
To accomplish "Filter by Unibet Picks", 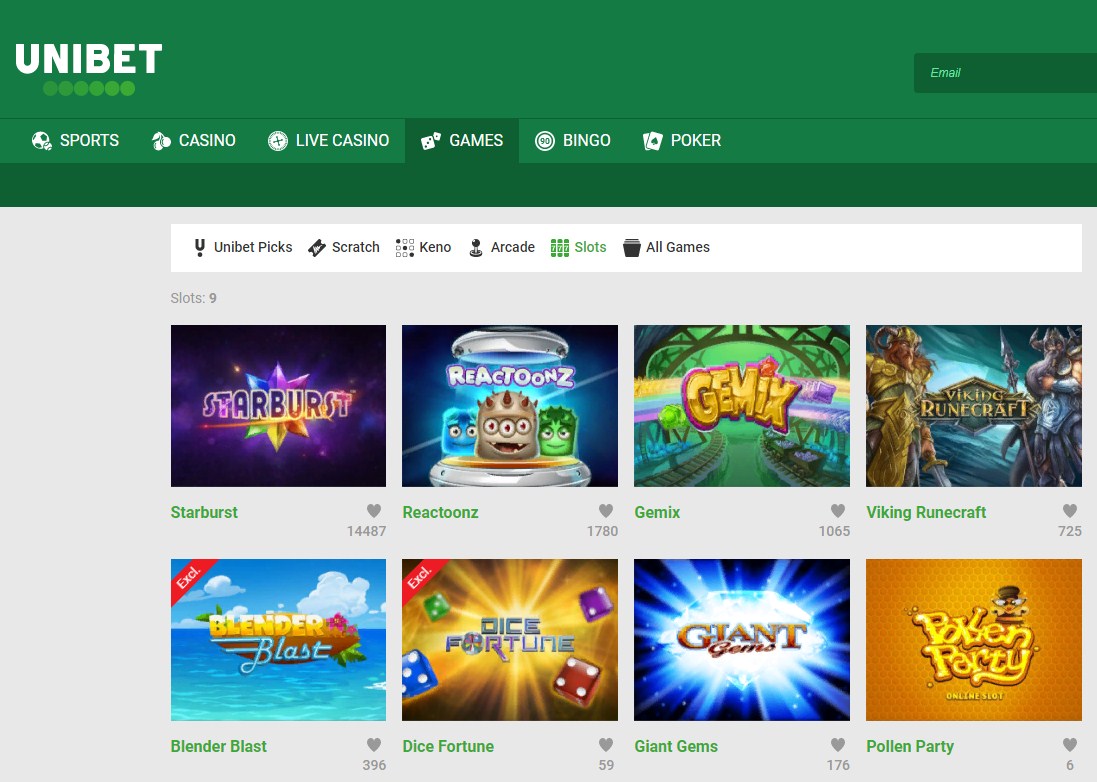I will tap(253, 247).
